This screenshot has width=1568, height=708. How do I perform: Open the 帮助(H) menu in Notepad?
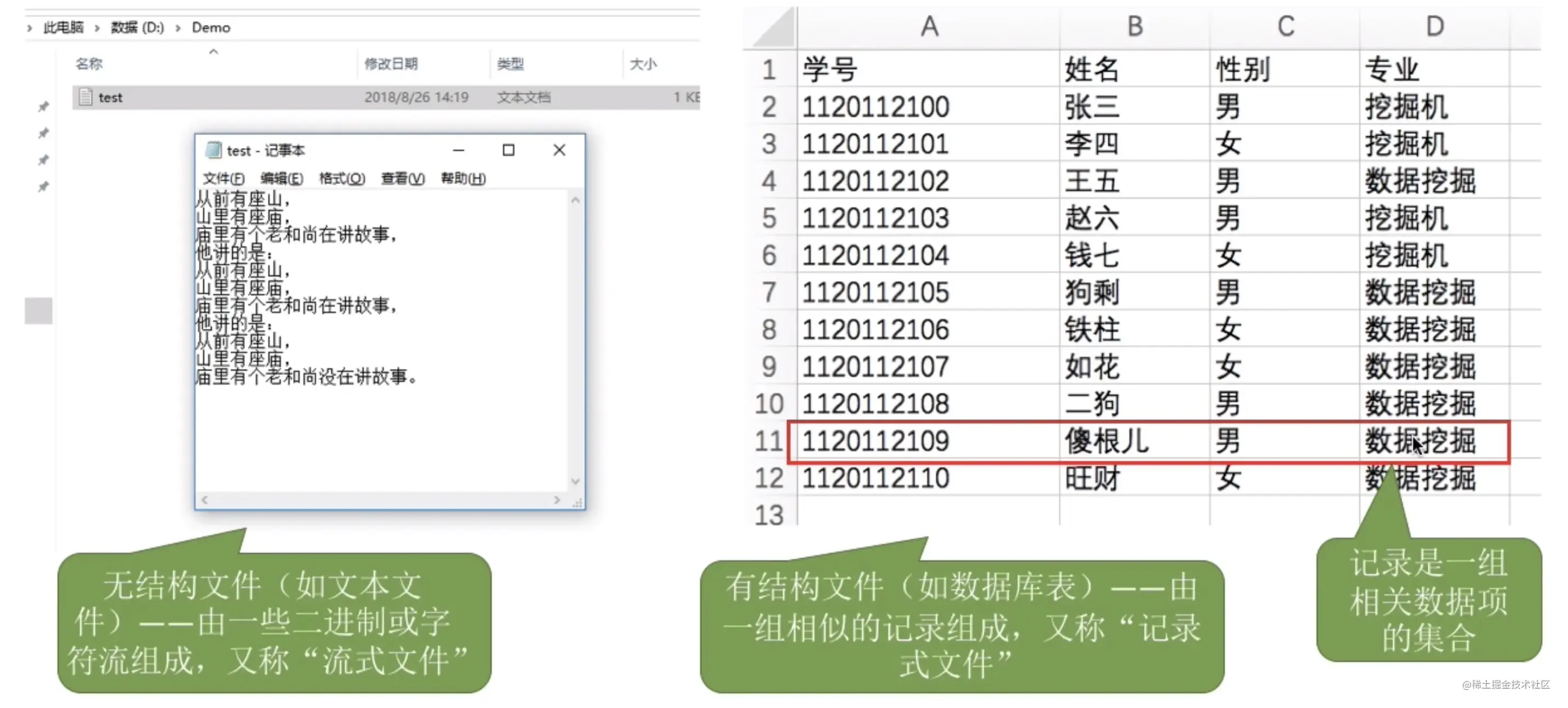[x=463, y=178]
